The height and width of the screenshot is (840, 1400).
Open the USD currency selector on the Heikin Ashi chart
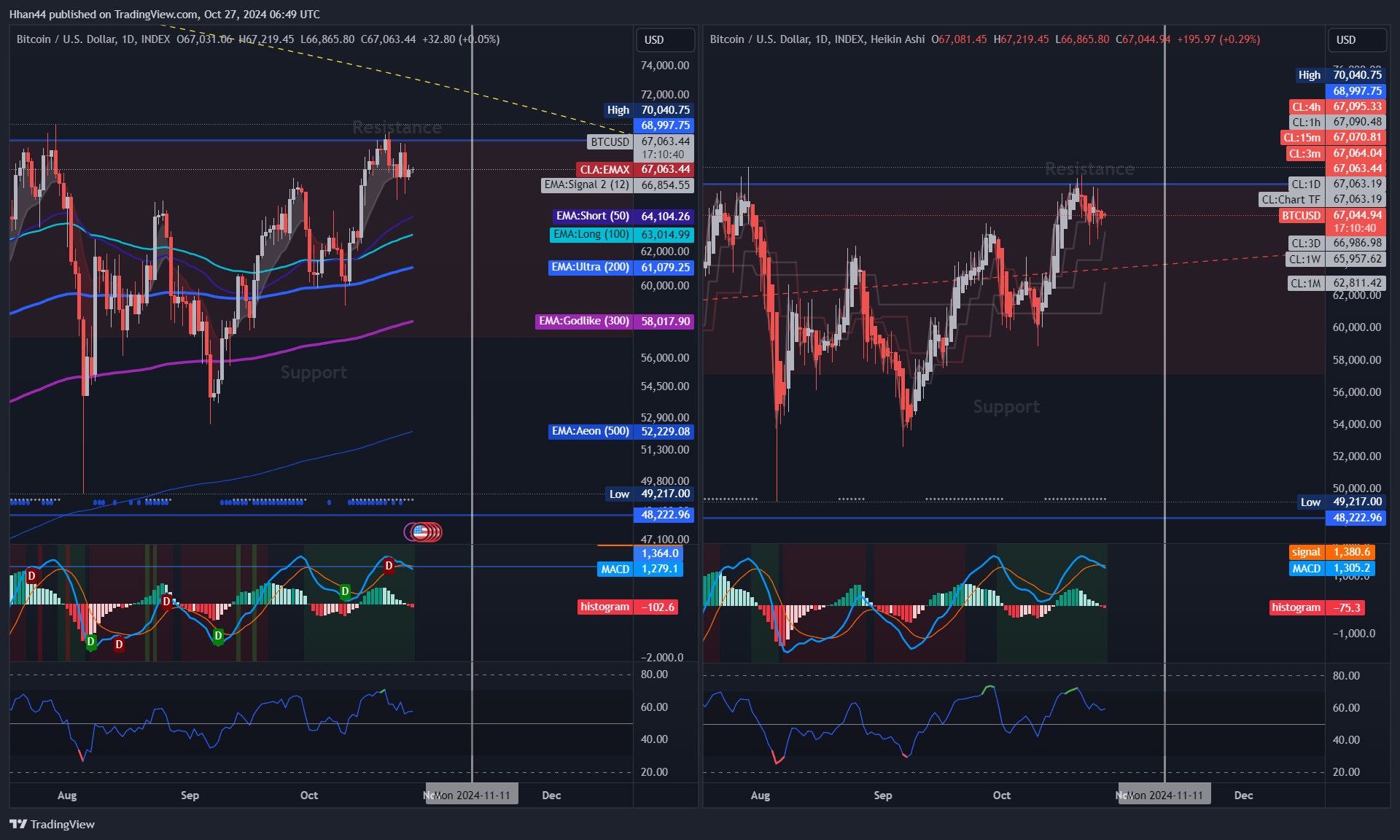click(x=1356, y=40)
